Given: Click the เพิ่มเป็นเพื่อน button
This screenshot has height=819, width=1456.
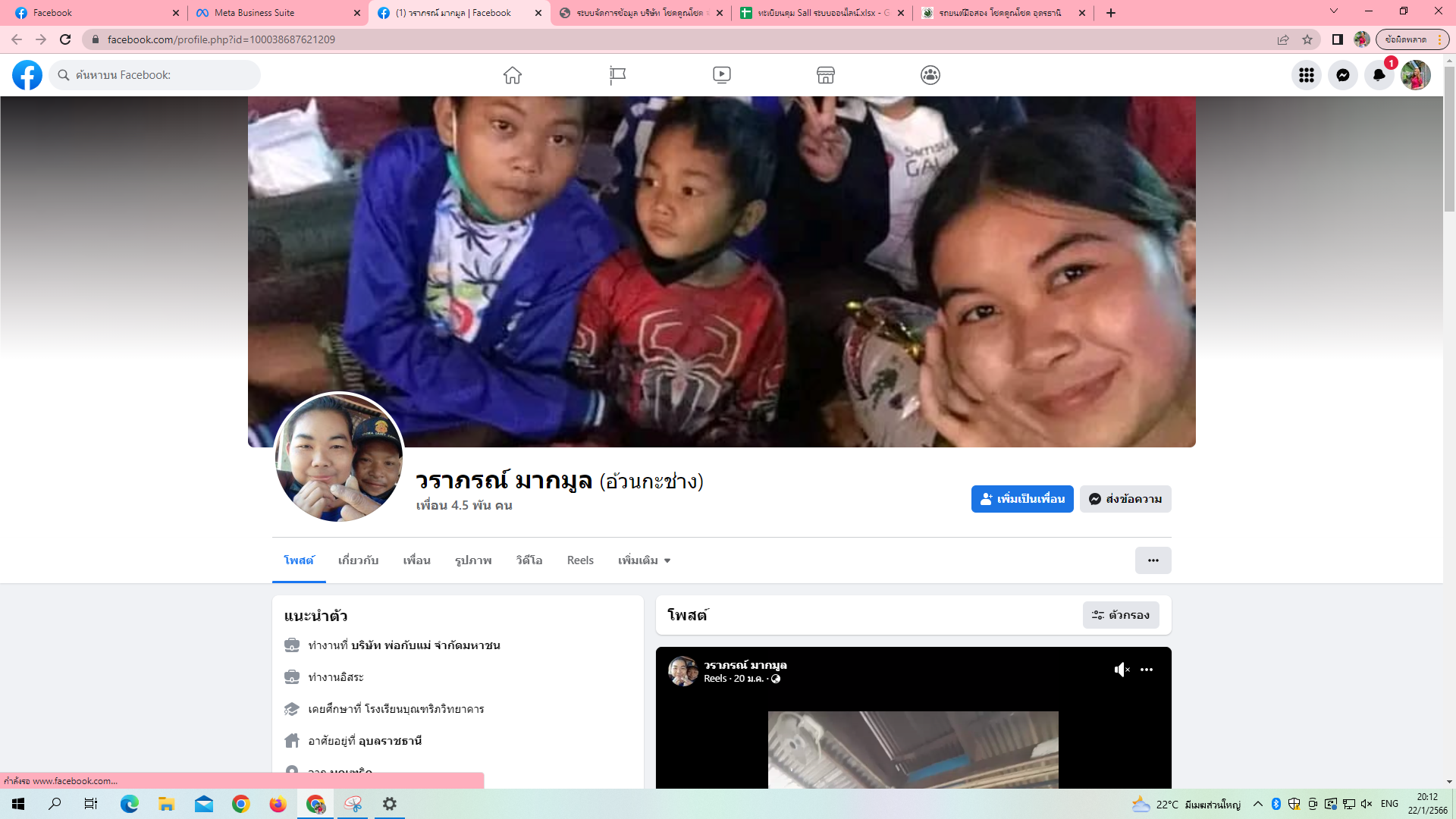Looking at the screenshot, I should pyautogui.click(x=1021, y=499).
